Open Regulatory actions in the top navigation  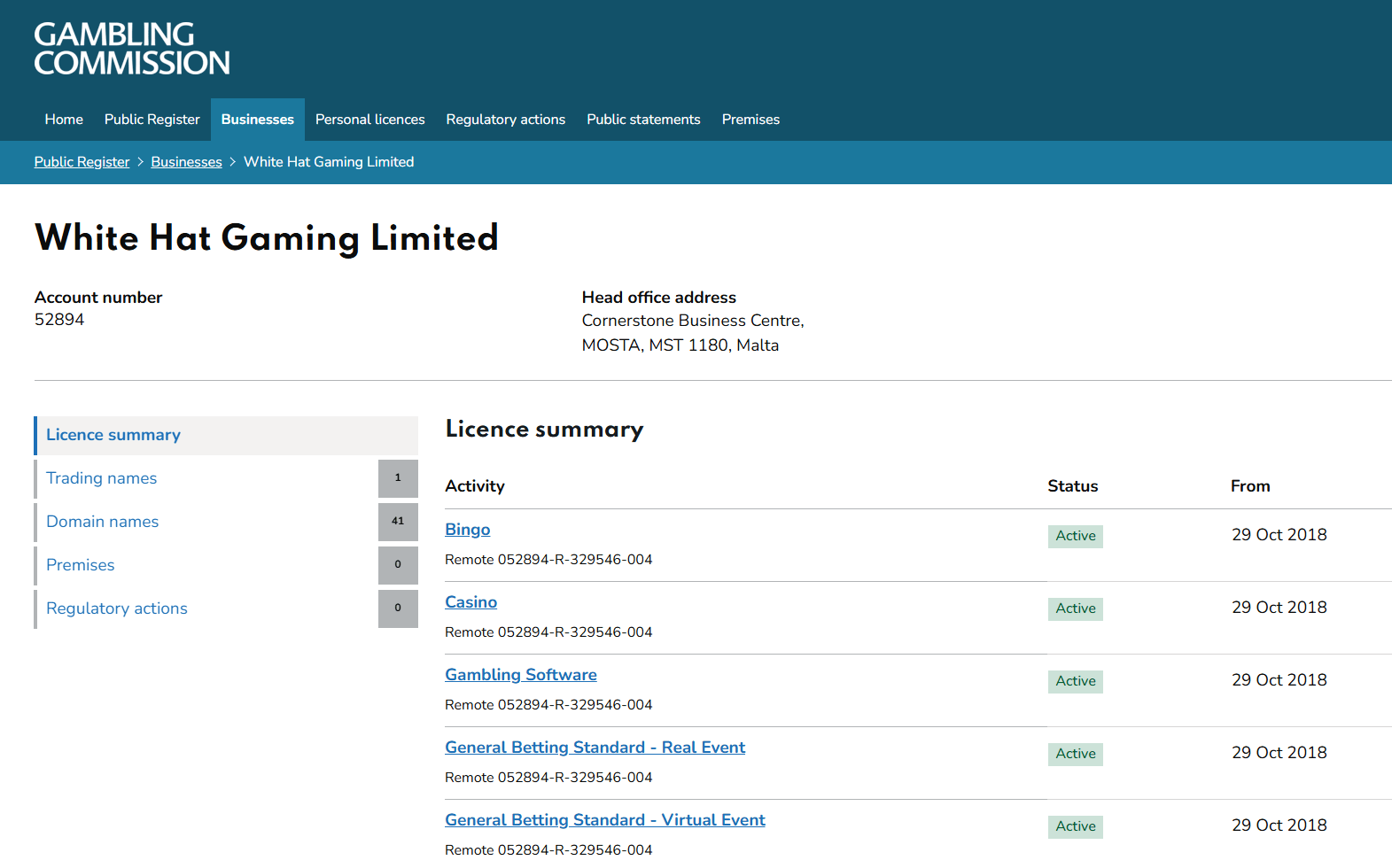(506, 120)
